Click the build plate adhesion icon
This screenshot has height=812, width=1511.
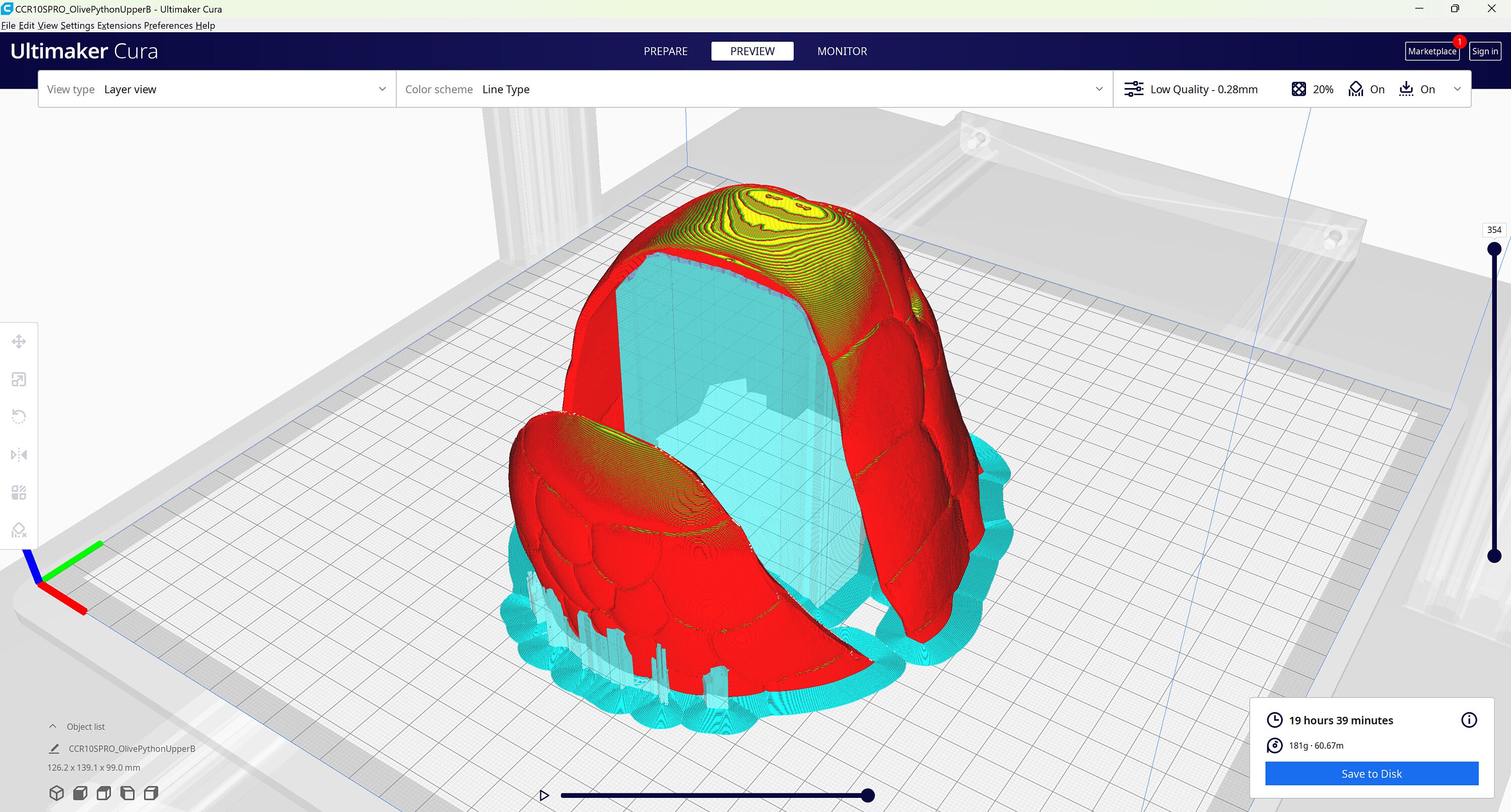tap(1406, 89)
